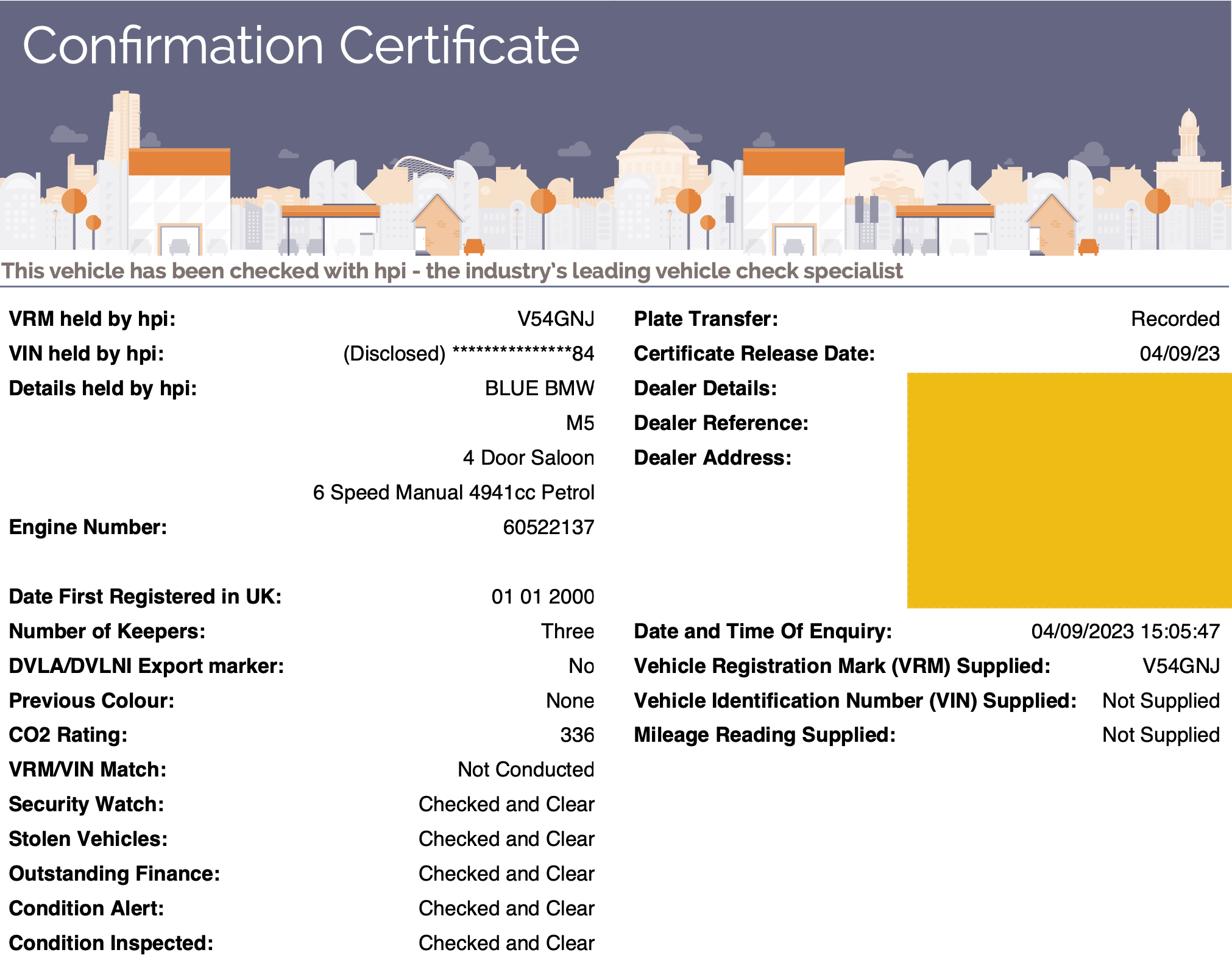This screenshot has width=1232, height=972.
Task: Click 'Vehicle Identification Number (VIN) Supplied:' label
Action: point(855,700)
